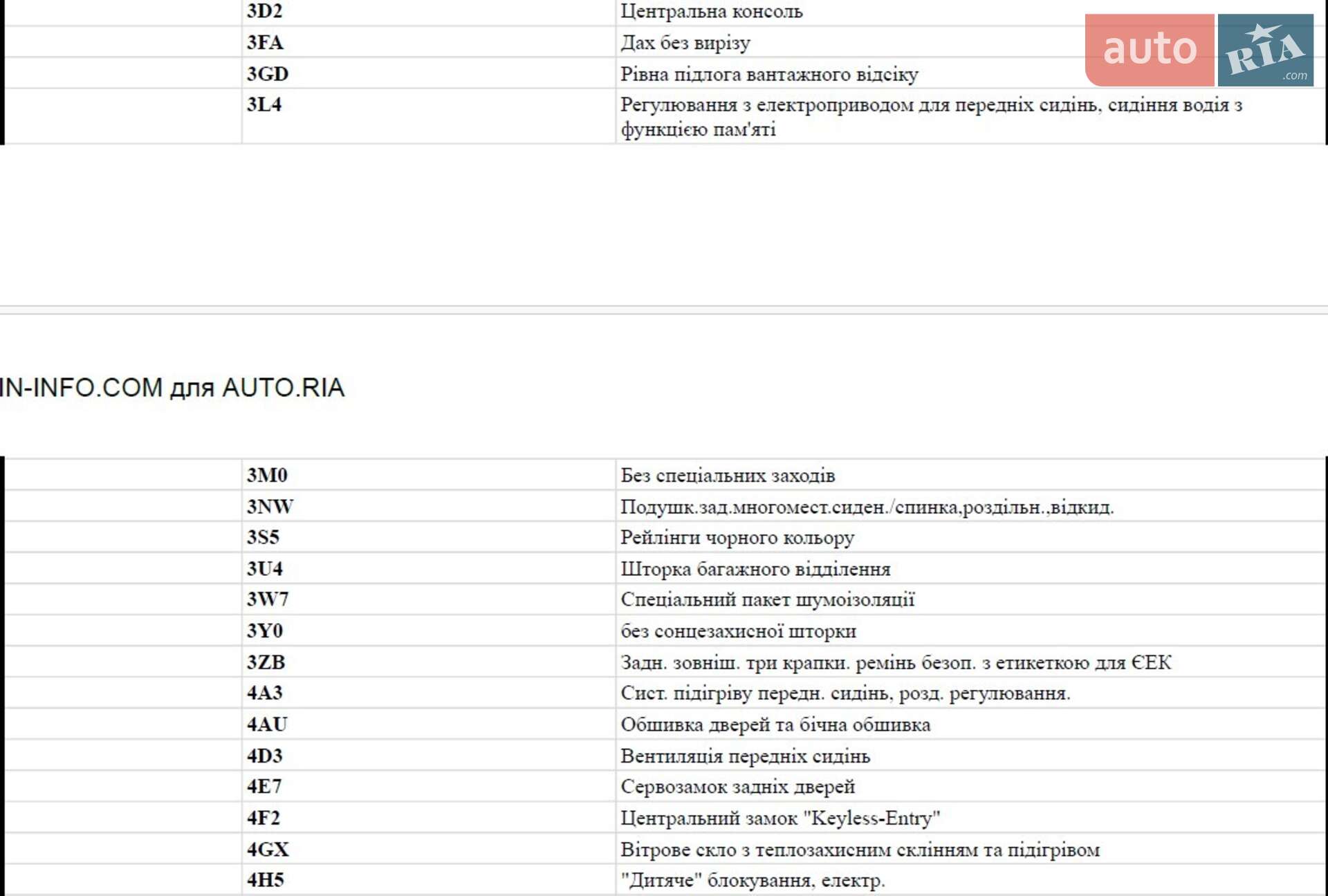The height and width of the screenshot is (896, 1328).
Task: Click the code cell 3D2
Action: click(264, 11)
